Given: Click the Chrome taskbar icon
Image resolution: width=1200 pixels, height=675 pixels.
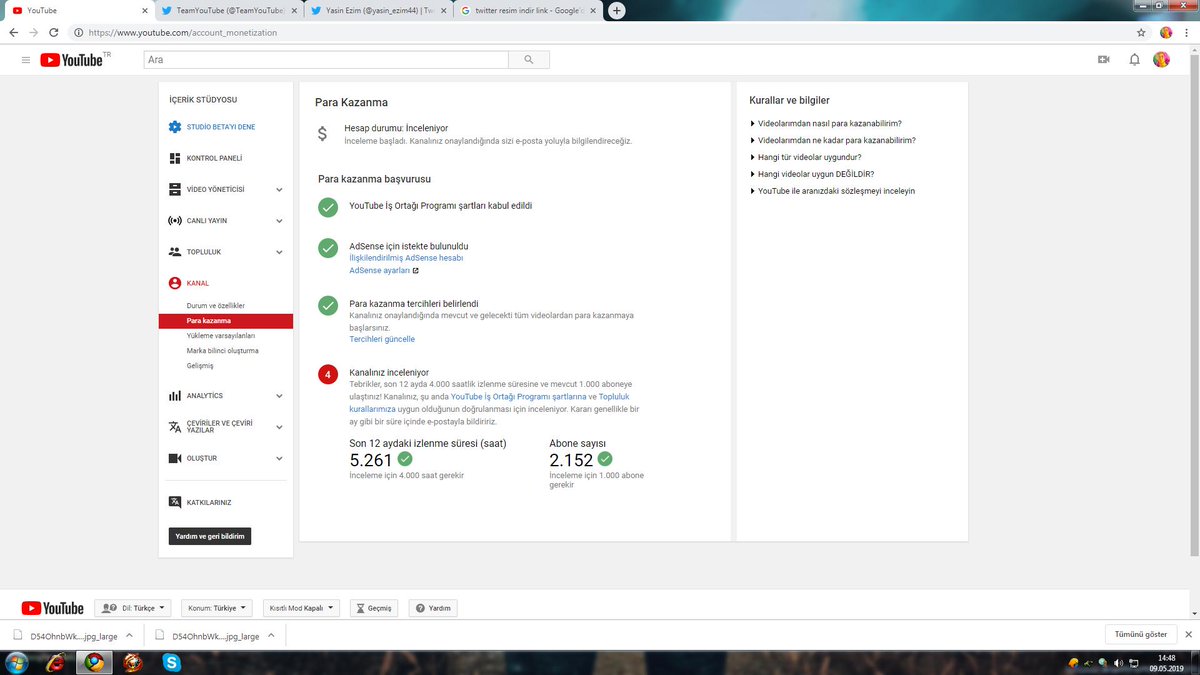Looking at the screenshot, I should point(94,662).
